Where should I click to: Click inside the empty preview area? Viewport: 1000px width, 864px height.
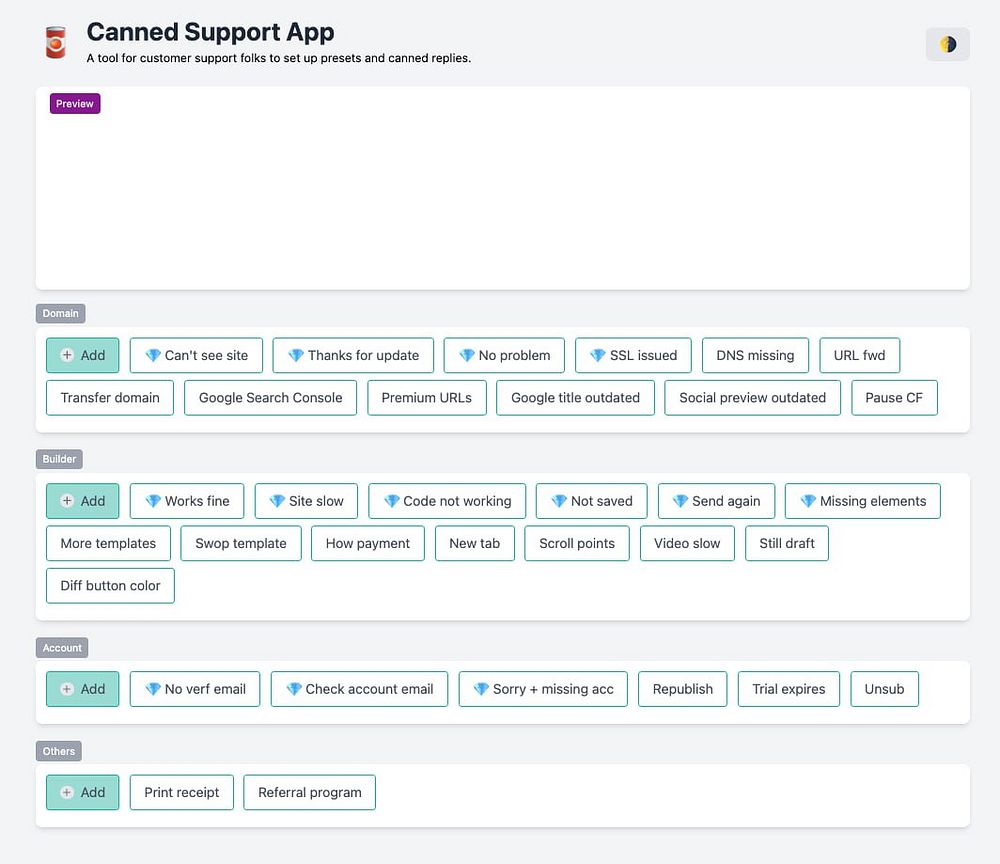tap(502, 200)
